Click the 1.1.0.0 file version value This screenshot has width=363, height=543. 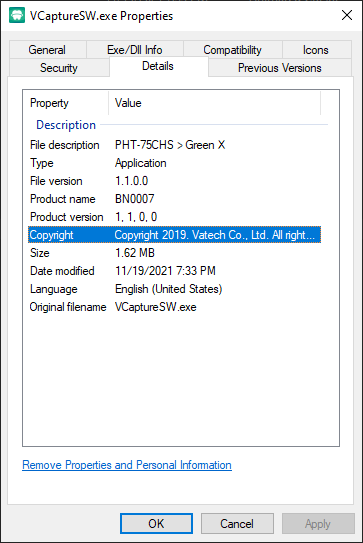[132, 181]
